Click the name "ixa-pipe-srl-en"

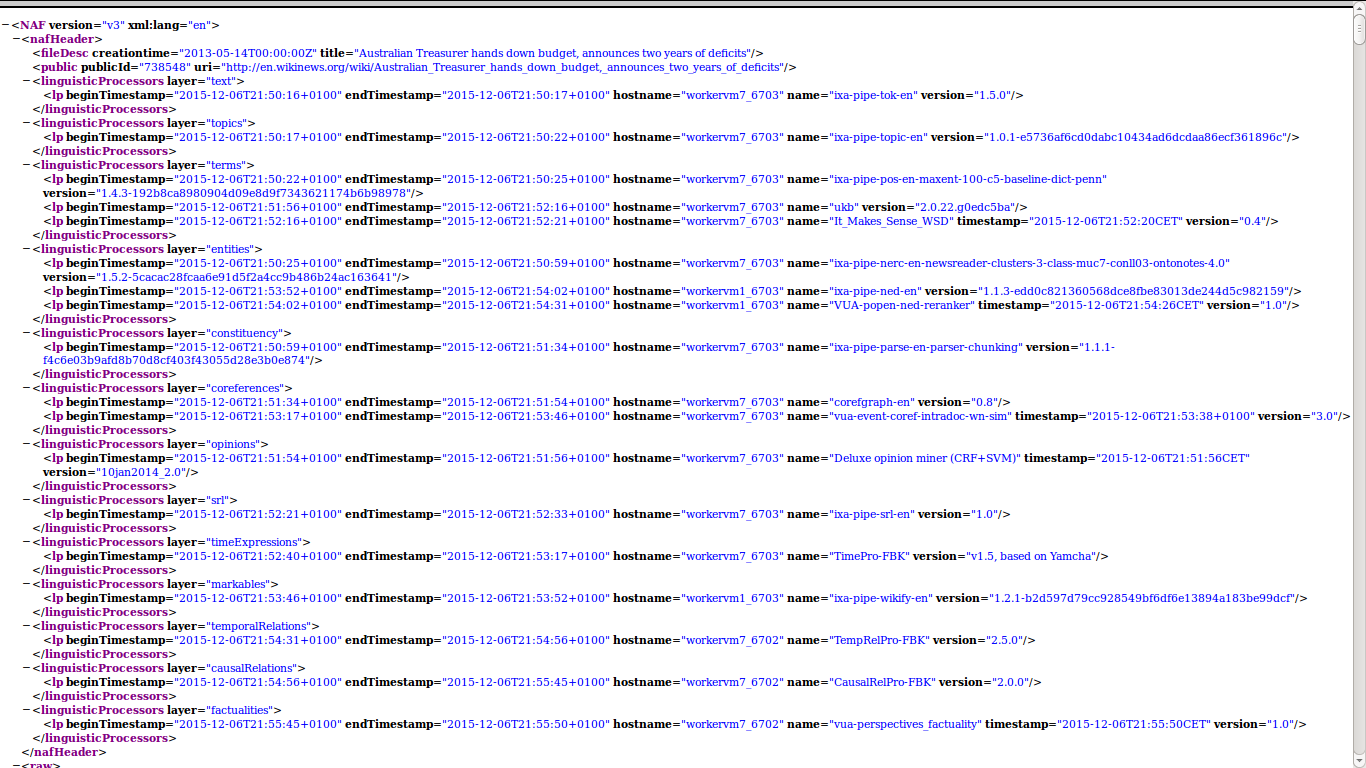coord(871,514)
